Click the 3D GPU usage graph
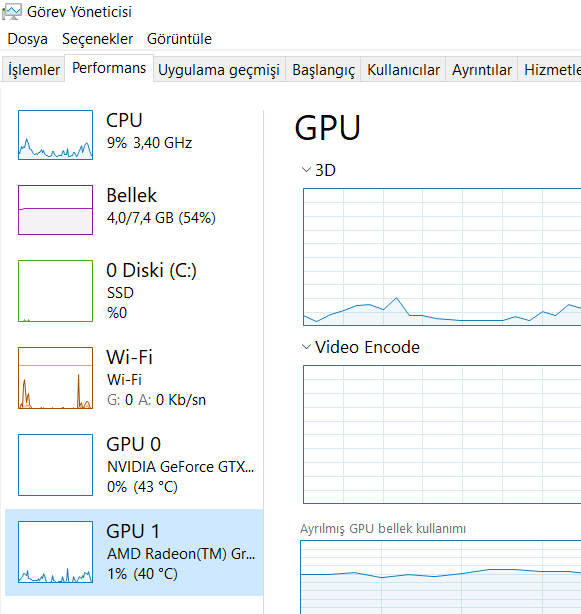The width and height of the screenshot is (581, 614). point(442,257)
